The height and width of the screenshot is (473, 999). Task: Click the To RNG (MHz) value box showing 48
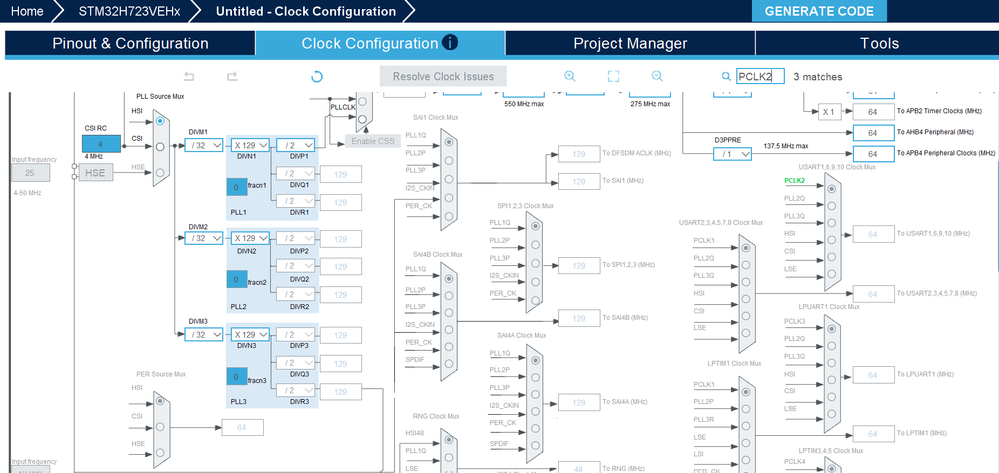click(x=579, y=469)
